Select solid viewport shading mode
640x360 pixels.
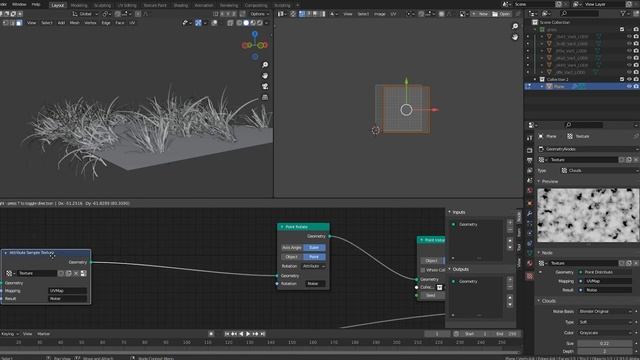(x=246, y=23)
